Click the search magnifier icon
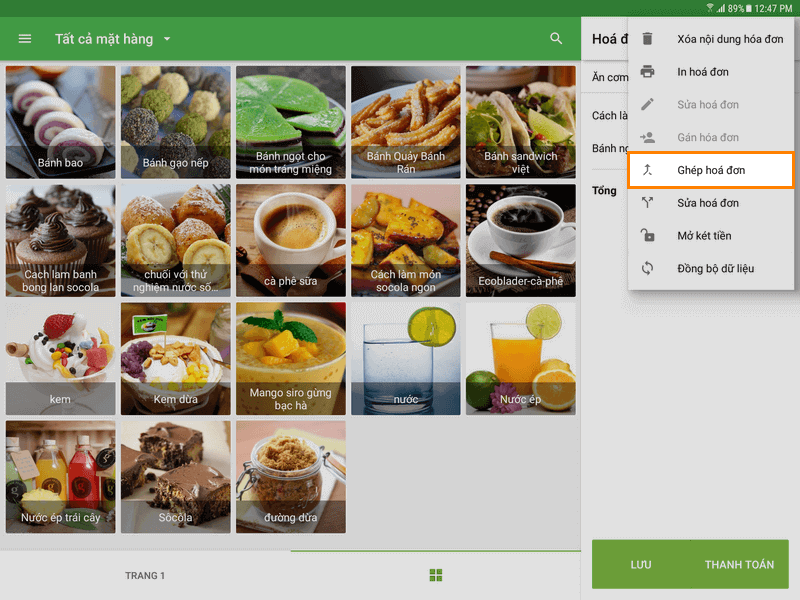This screenshot has height=600, width=800. [x=556, y=39]
